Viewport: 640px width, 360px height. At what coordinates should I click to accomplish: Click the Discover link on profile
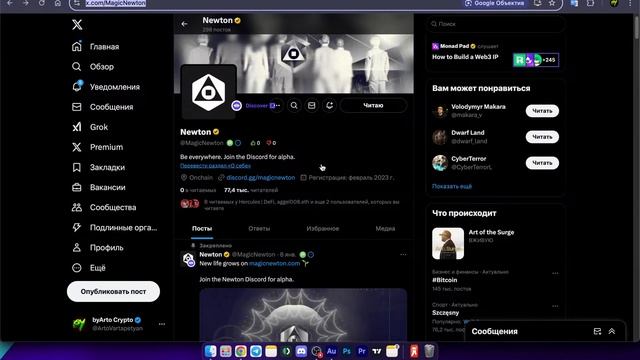click(x=256, y=106)
